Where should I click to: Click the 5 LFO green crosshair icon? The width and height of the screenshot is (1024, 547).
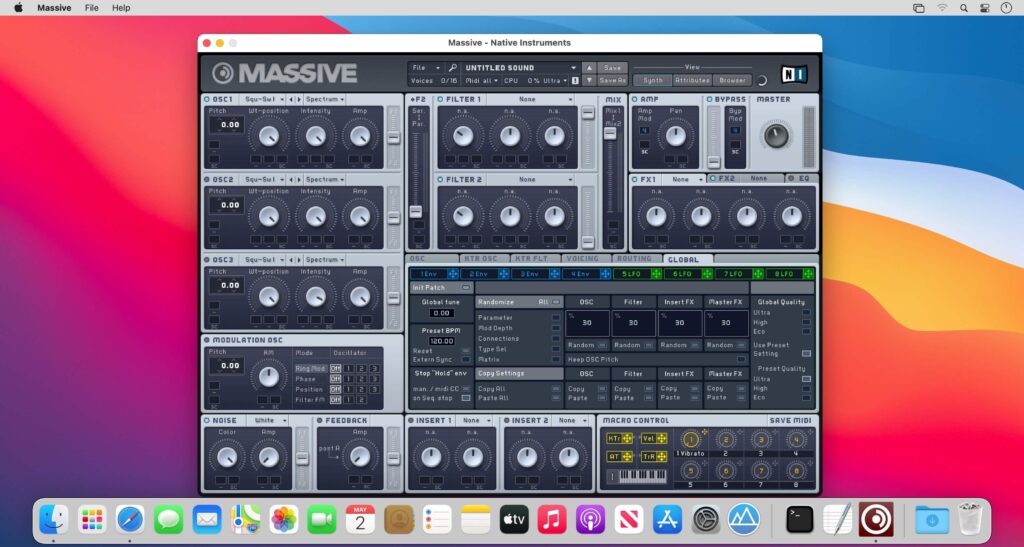pyautogui.click(x=656, y=273)
